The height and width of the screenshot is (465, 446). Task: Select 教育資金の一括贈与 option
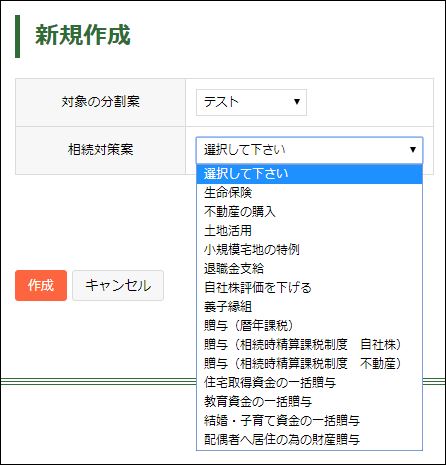pyautogui.click(x=309, y=402)
